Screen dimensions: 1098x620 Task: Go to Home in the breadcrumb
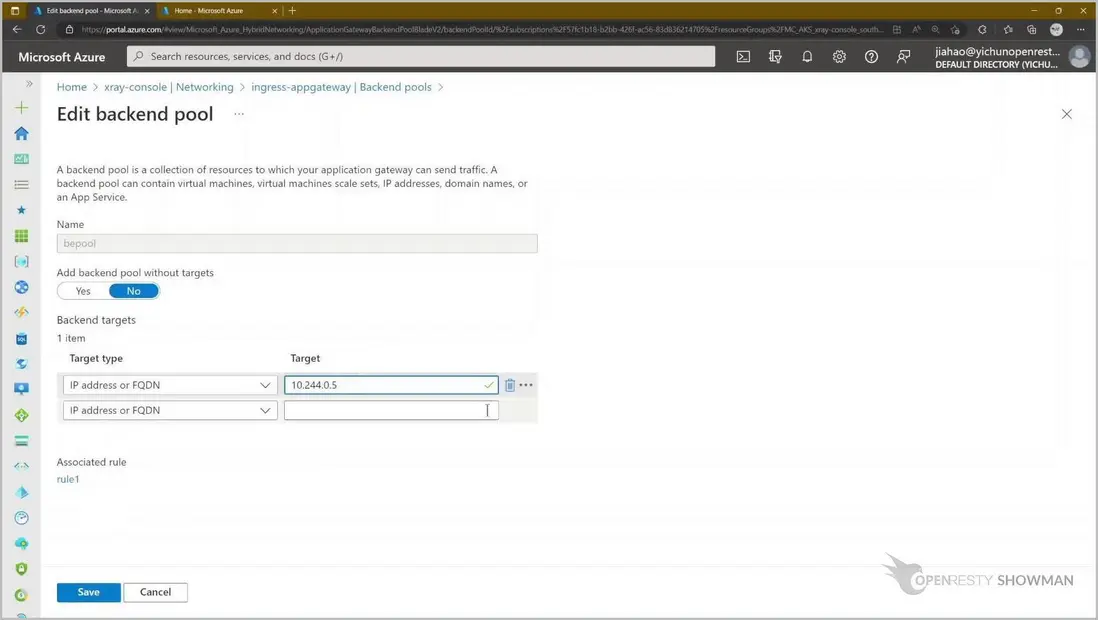coord(71,87)
